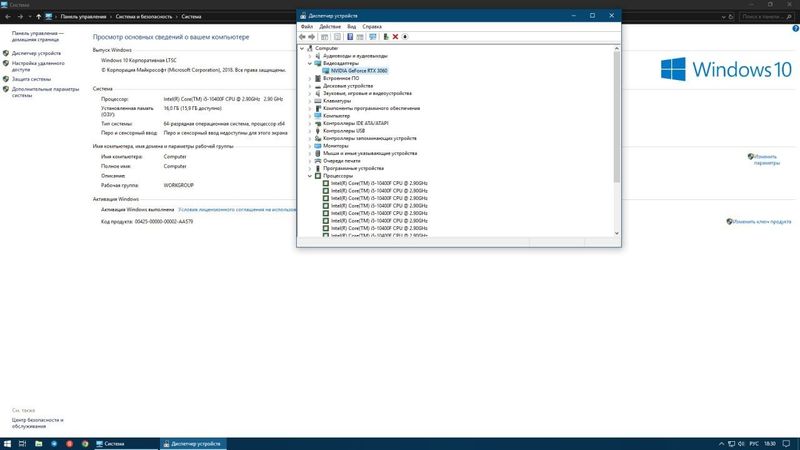This screenshot has height=450, width=800.
Task: Open Защита системы link
Action: click(31, 79)
